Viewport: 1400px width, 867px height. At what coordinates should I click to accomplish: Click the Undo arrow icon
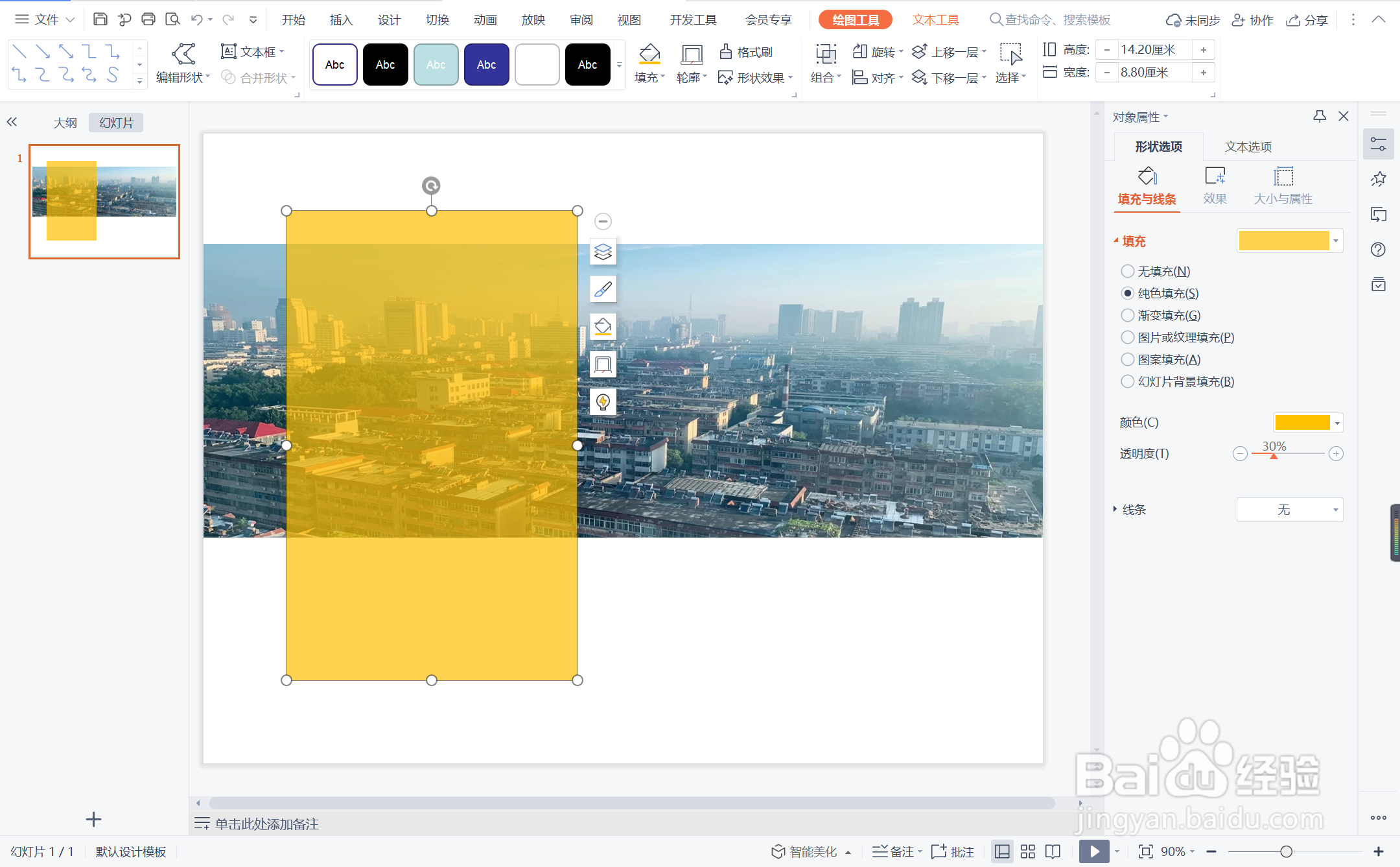[197, 19]
